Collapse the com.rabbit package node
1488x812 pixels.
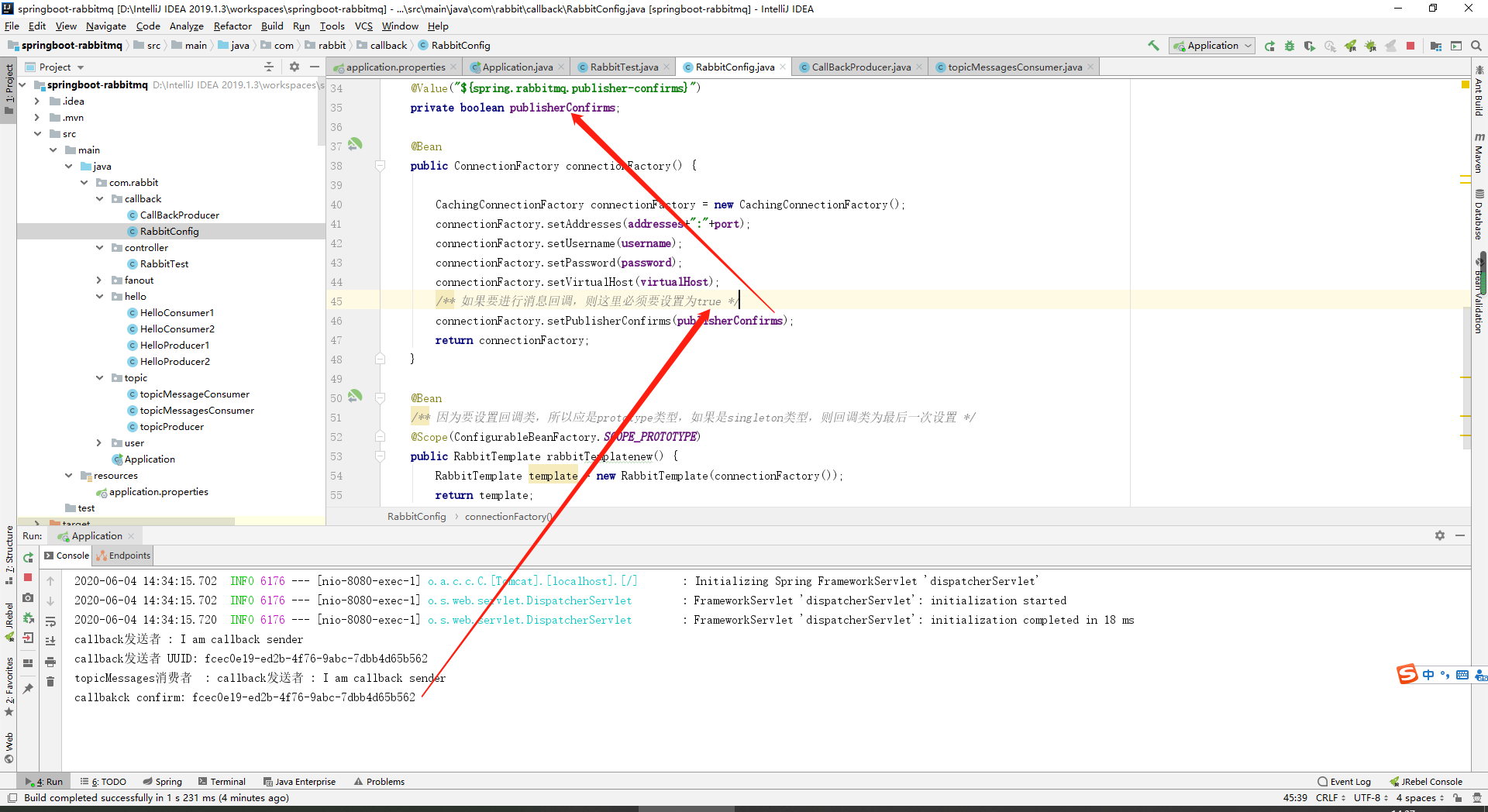84,182
